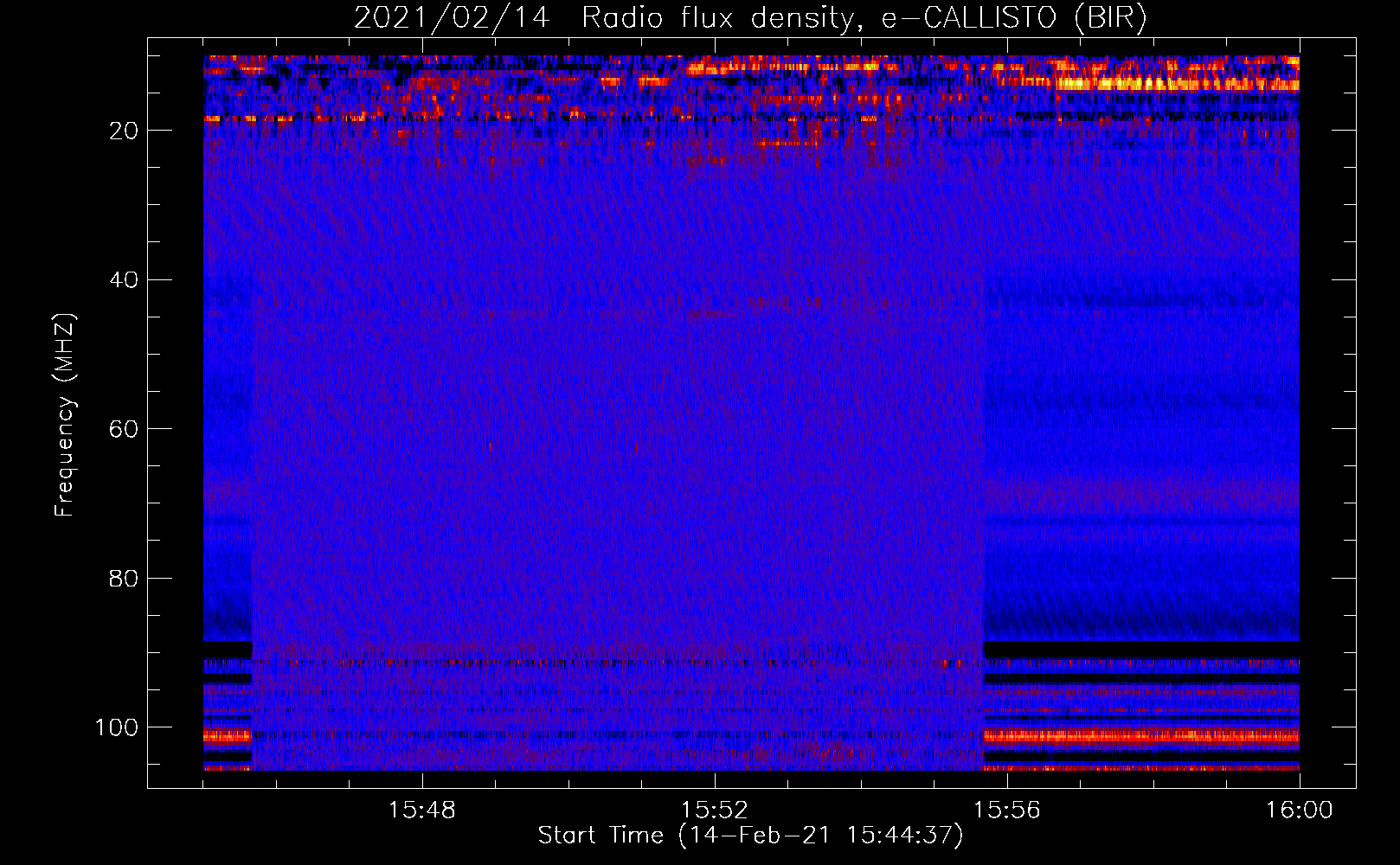Click the 15:56 time tick label

click(1006, 810)
